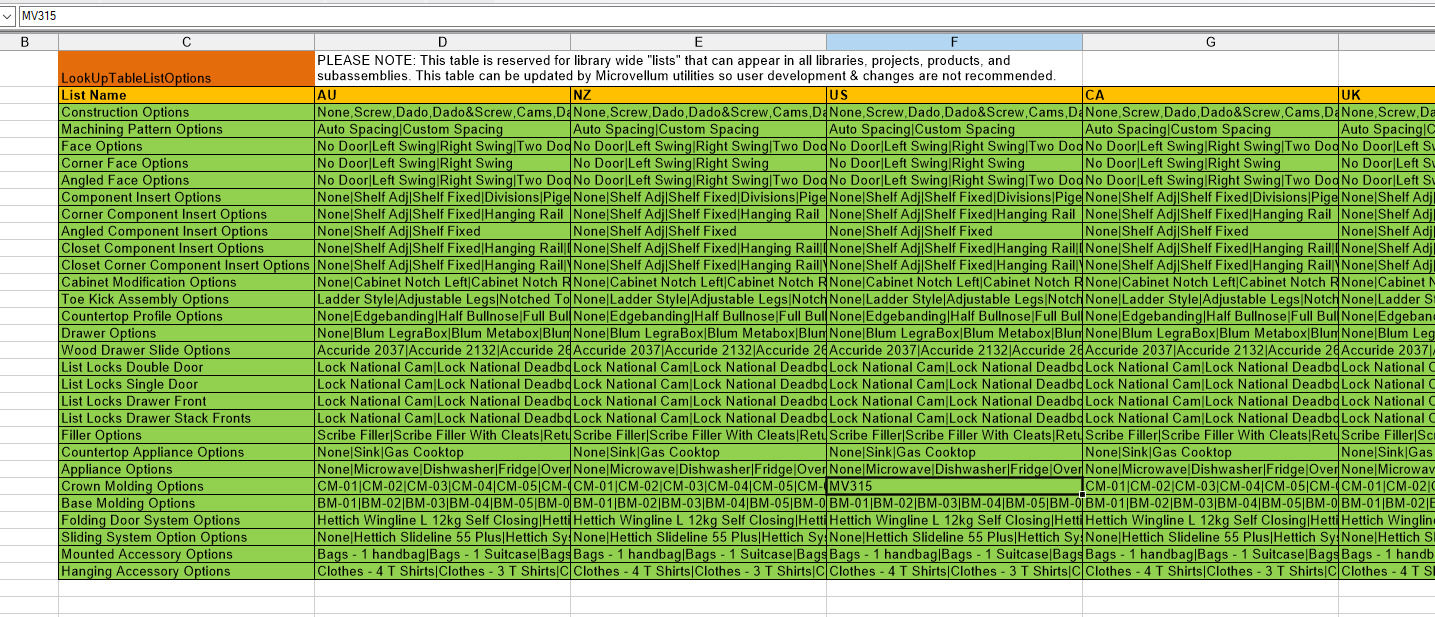Click the formula bar showing MV315

pyautogui.click(x=725, y=16)
